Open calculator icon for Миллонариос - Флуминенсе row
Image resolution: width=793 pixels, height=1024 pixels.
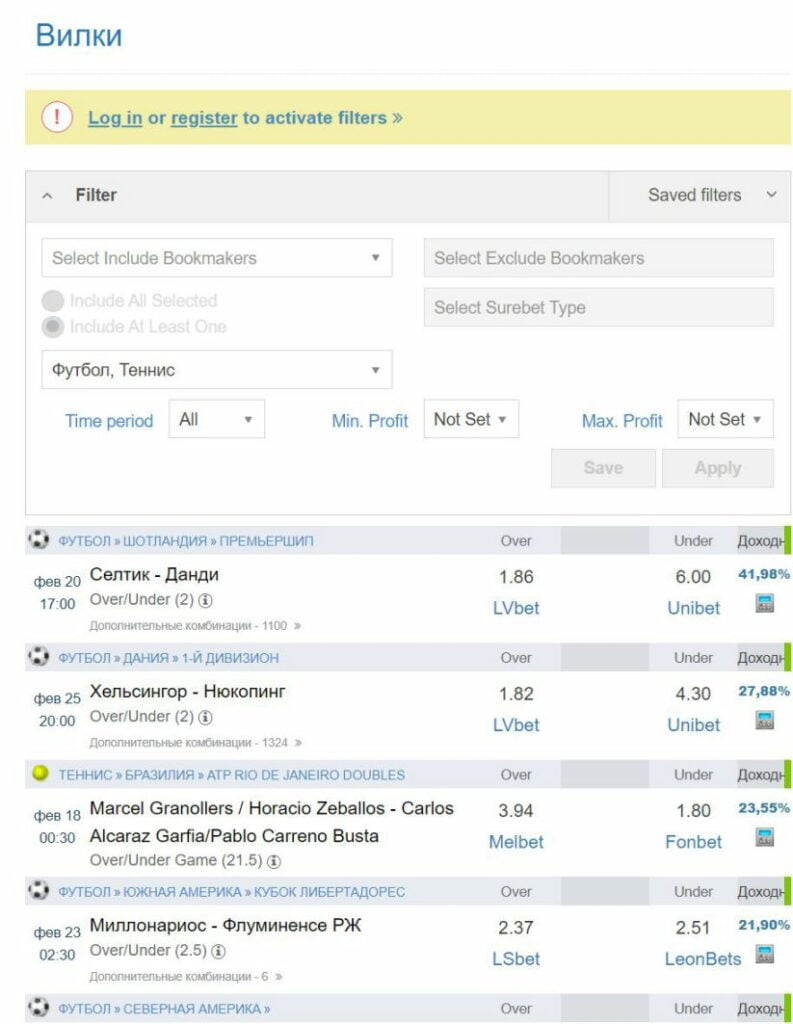(765, 954)
